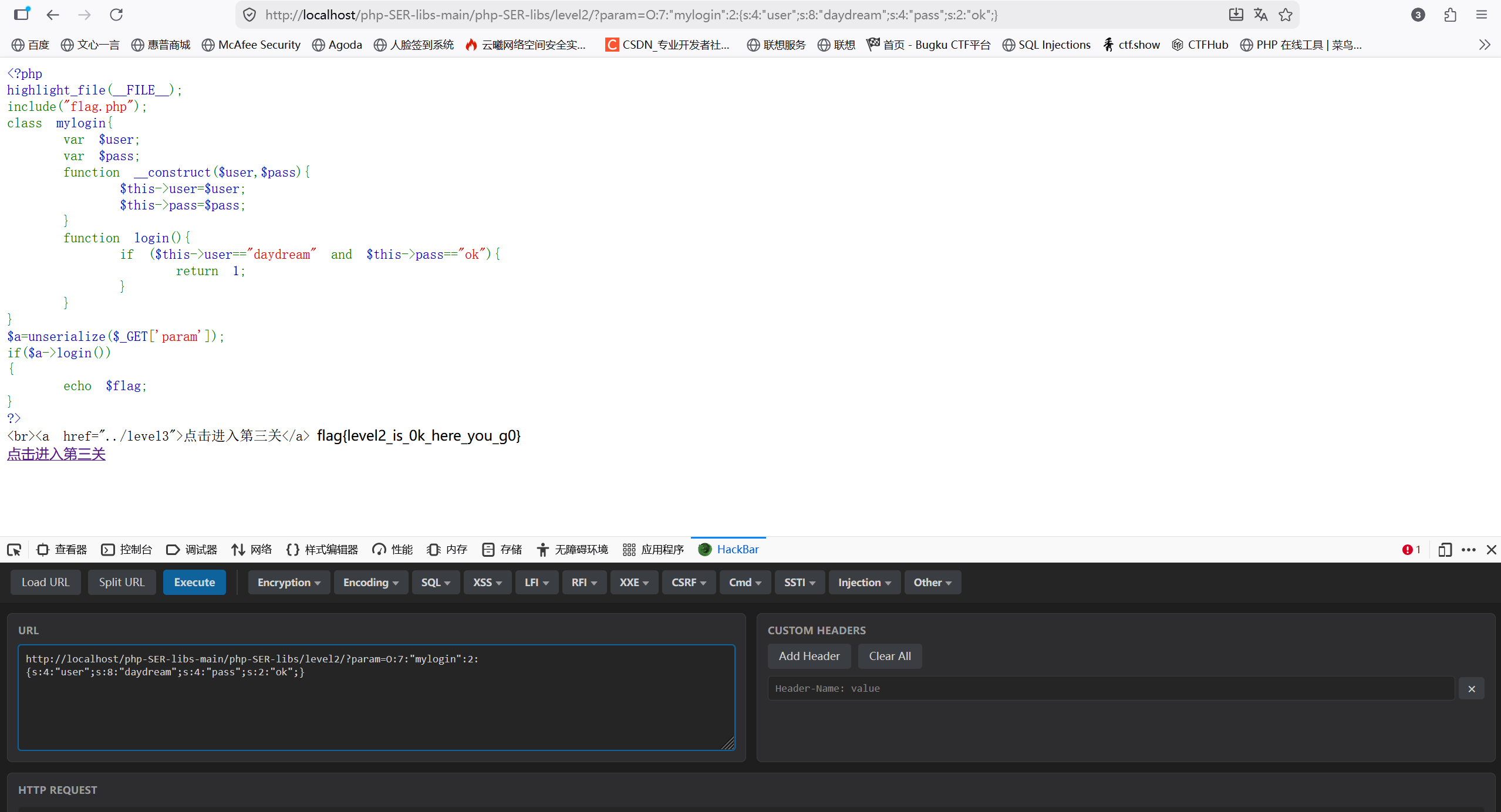1501x812 pixels.
Task: Open the SQL dropdown menu
Action: pyautogui.click(x=436, y=583)
